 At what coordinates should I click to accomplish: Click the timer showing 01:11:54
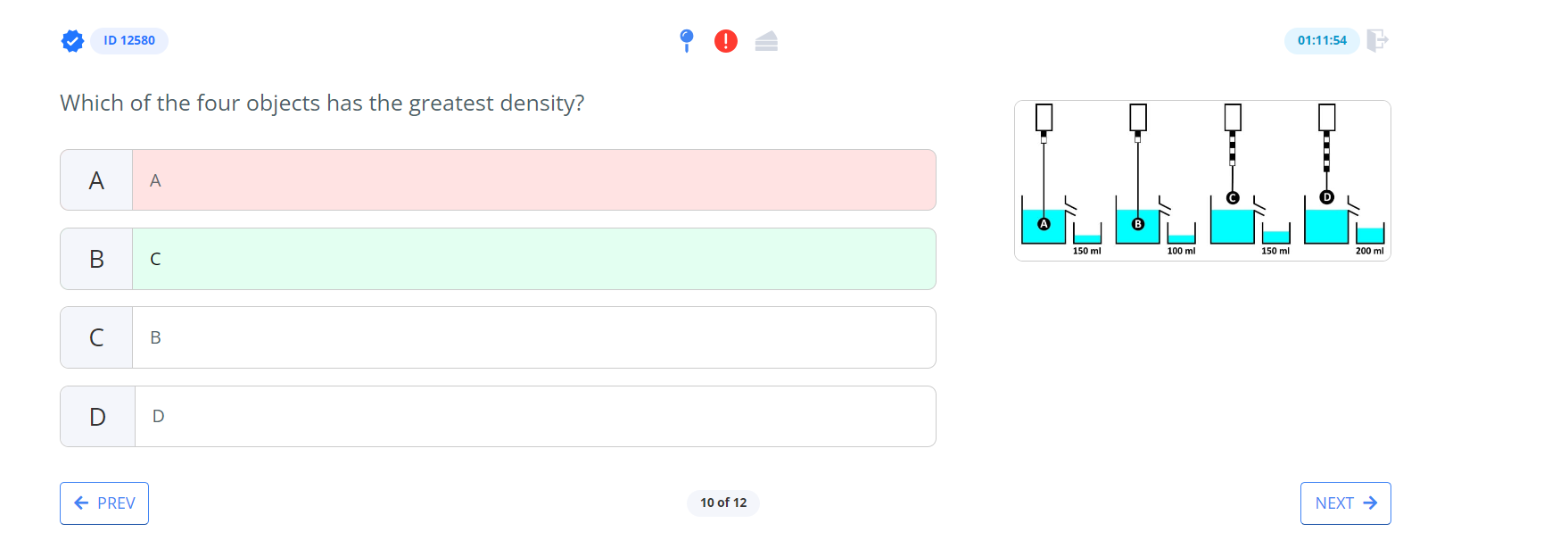point(1322,40)
